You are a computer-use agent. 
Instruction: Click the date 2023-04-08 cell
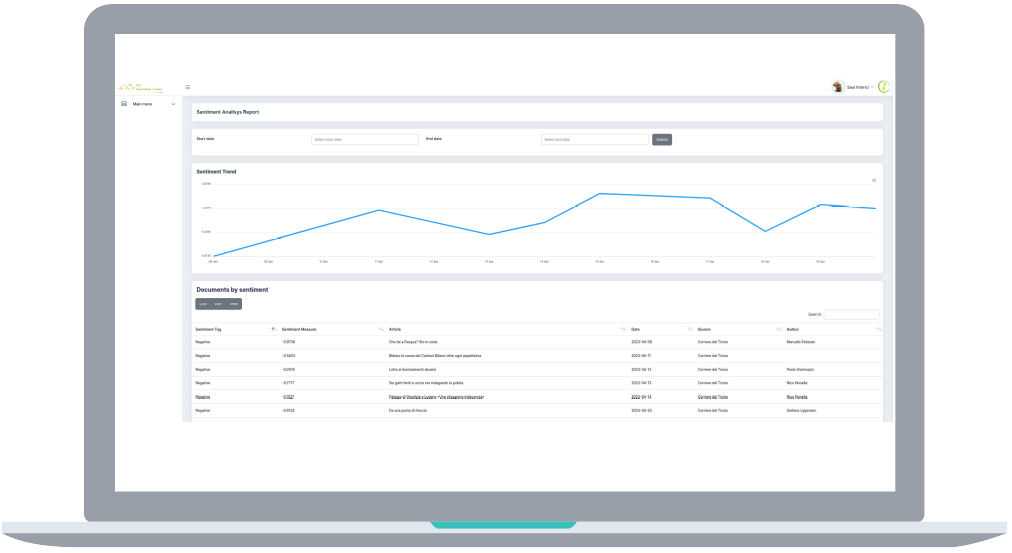click(642, 342)
